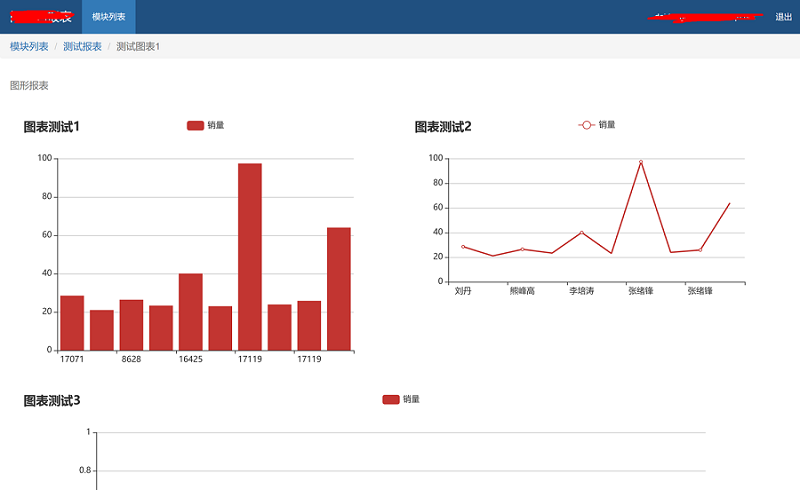The width and height of the screenshot is (800, 490).
Task: Go to 模块列表 in the breadcrumb
Action: tap(29, 46)
